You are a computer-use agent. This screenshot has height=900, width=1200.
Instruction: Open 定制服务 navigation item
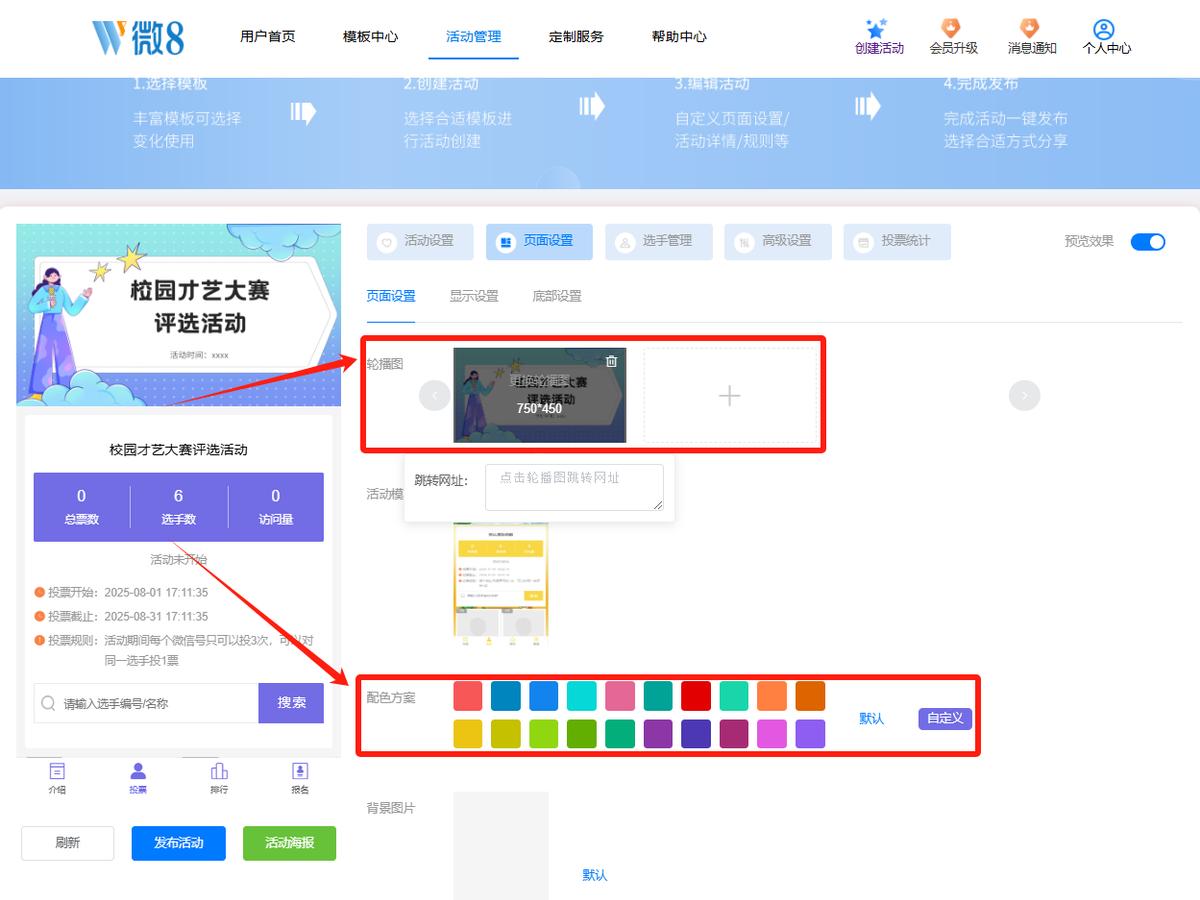click(x=576, y=36)
